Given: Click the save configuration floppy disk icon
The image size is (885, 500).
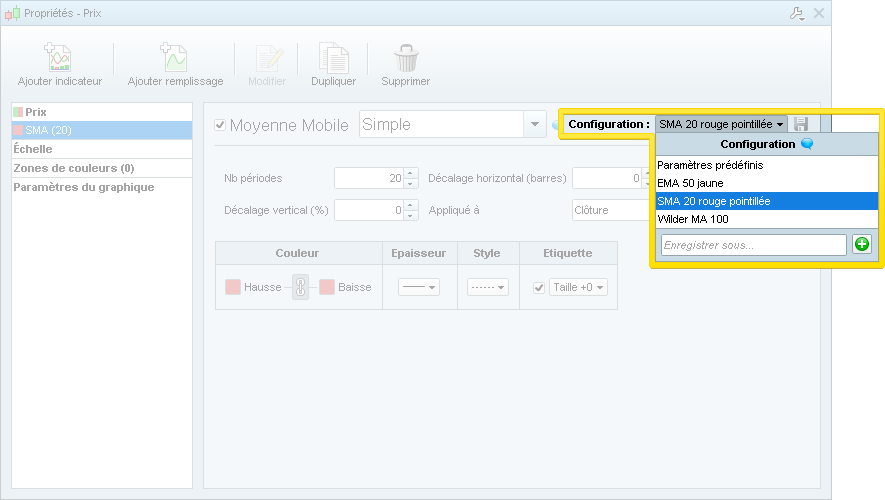Looking at the screenshot, I should coord(801,124).
